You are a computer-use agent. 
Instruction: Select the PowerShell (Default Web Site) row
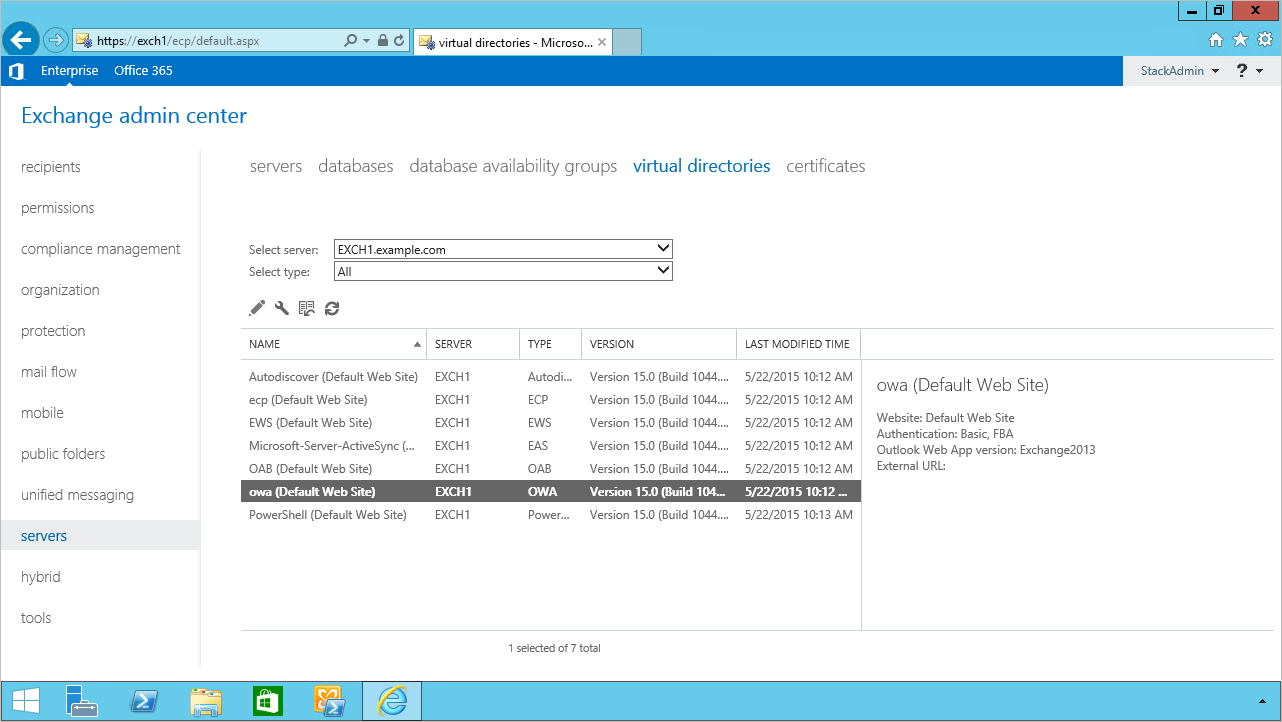tap(550, 515)
